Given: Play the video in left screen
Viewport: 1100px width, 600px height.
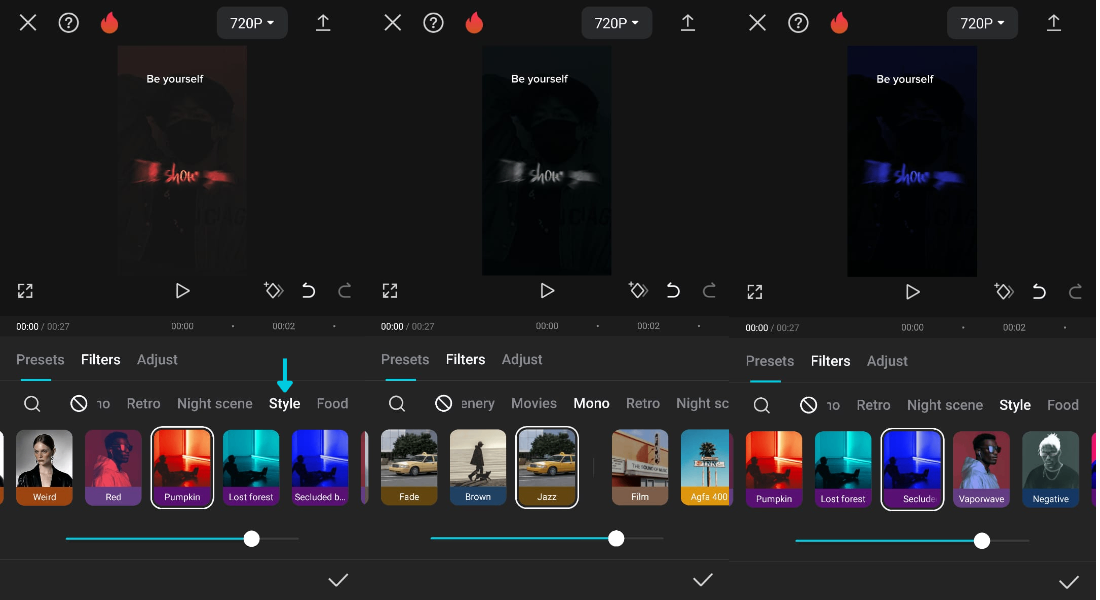Looking at the screenshot, I should 182,291.
